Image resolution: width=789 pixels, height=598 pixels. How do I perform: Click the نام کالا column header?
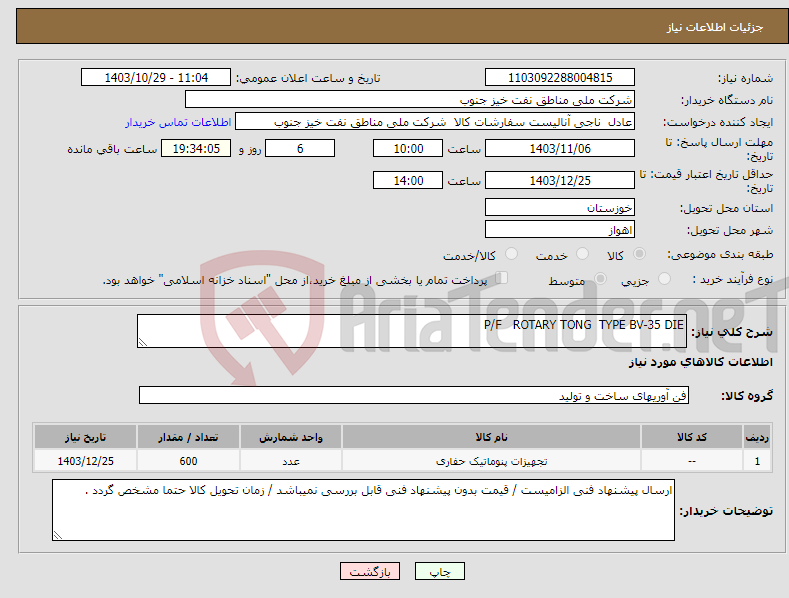pyautogui.click(x=492, y=437)
